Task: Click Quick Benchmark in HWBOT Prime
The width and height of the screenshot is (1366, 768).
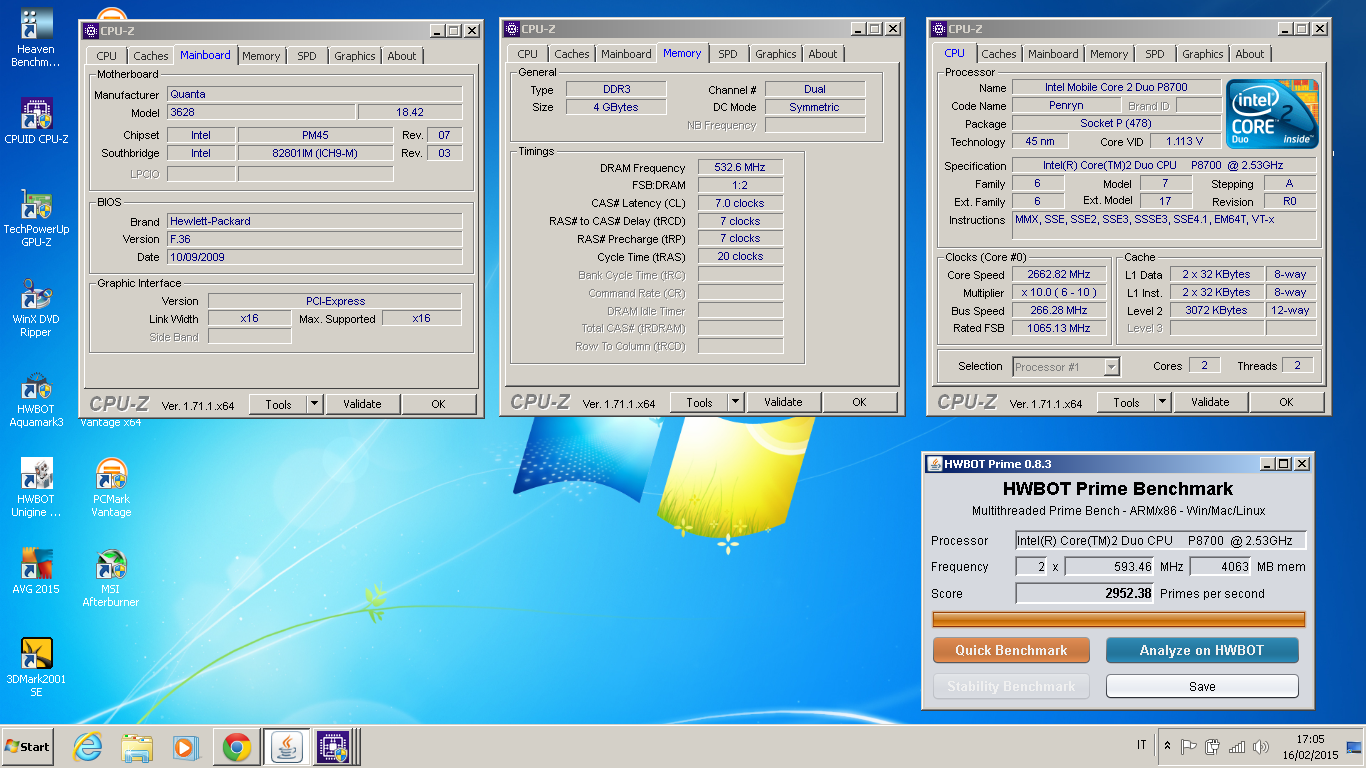Action: pyautogui.click(x=1011, y=650)
